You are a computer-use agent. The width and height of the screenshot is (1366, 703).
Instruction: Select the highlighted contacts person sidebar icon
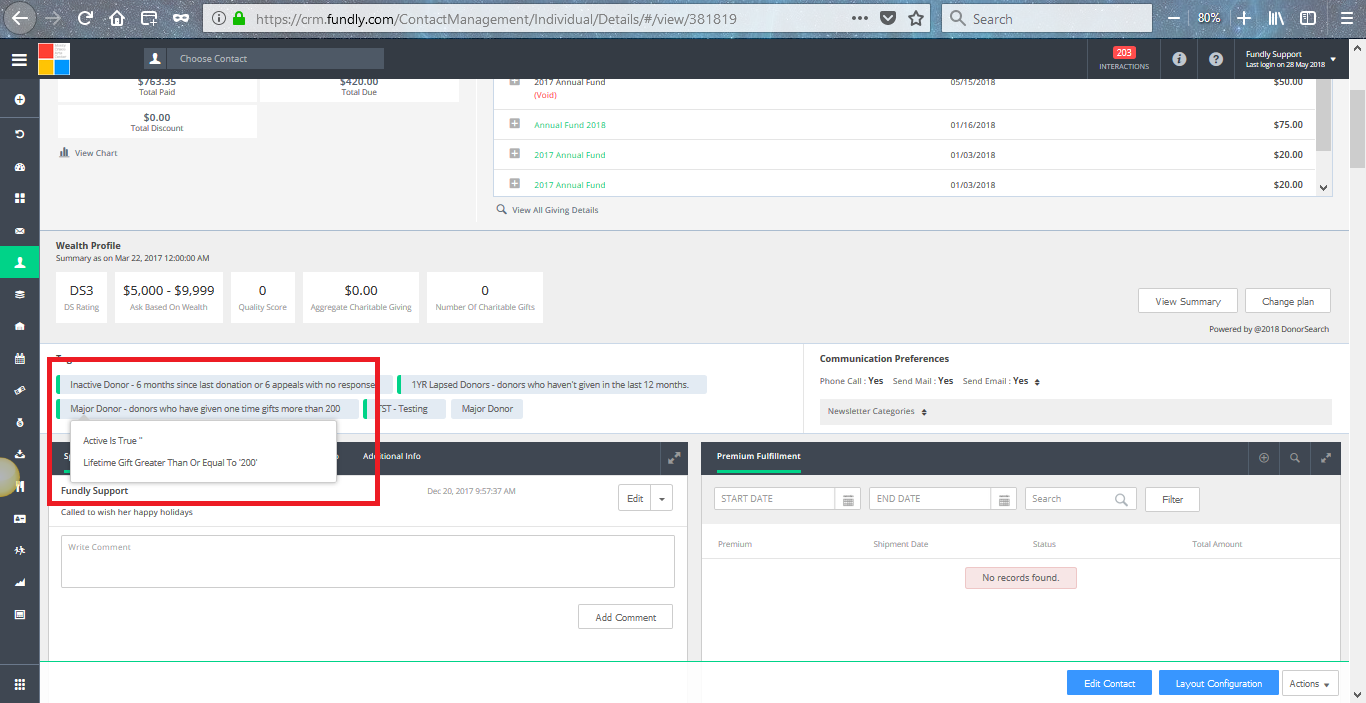pos(19,262)
